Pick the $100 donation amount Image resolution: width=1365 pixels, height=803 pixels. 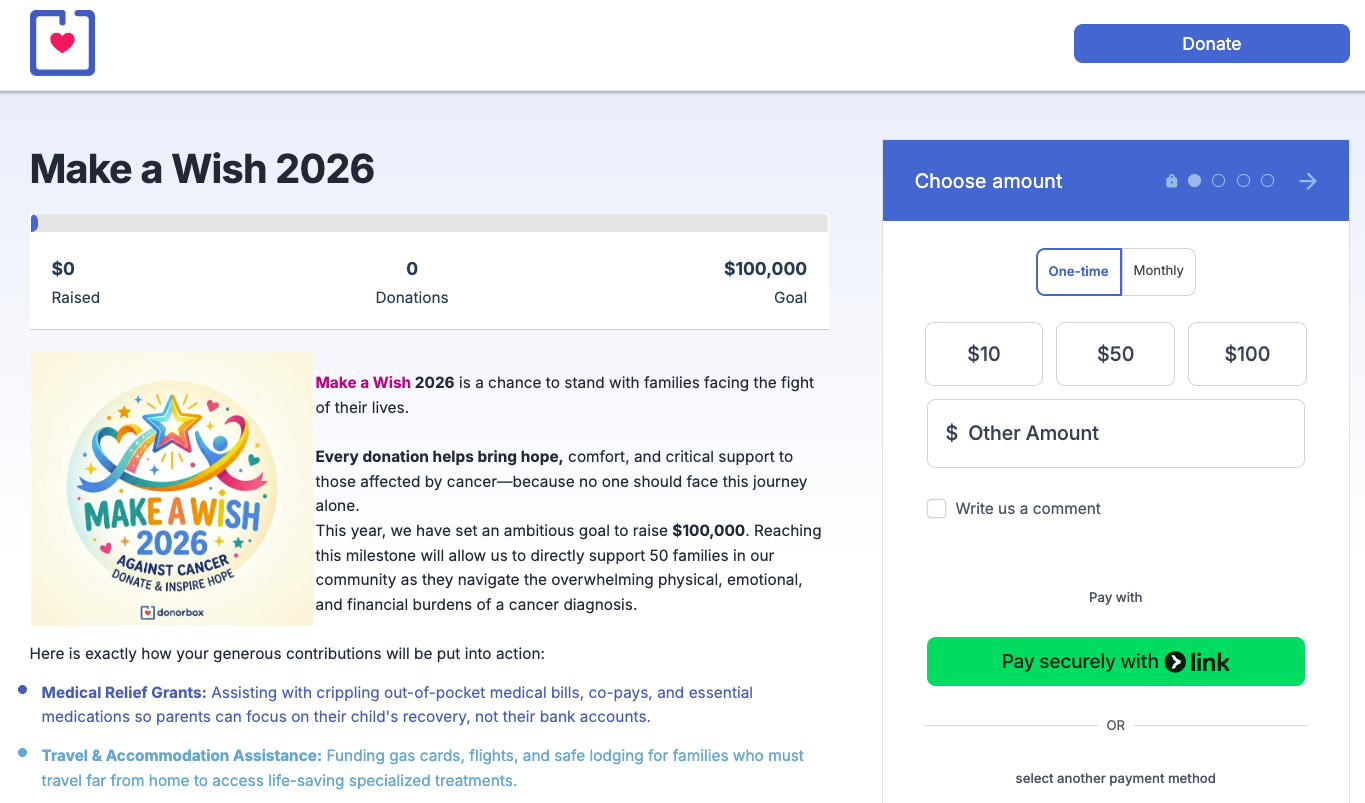(x=1247, y=354)
